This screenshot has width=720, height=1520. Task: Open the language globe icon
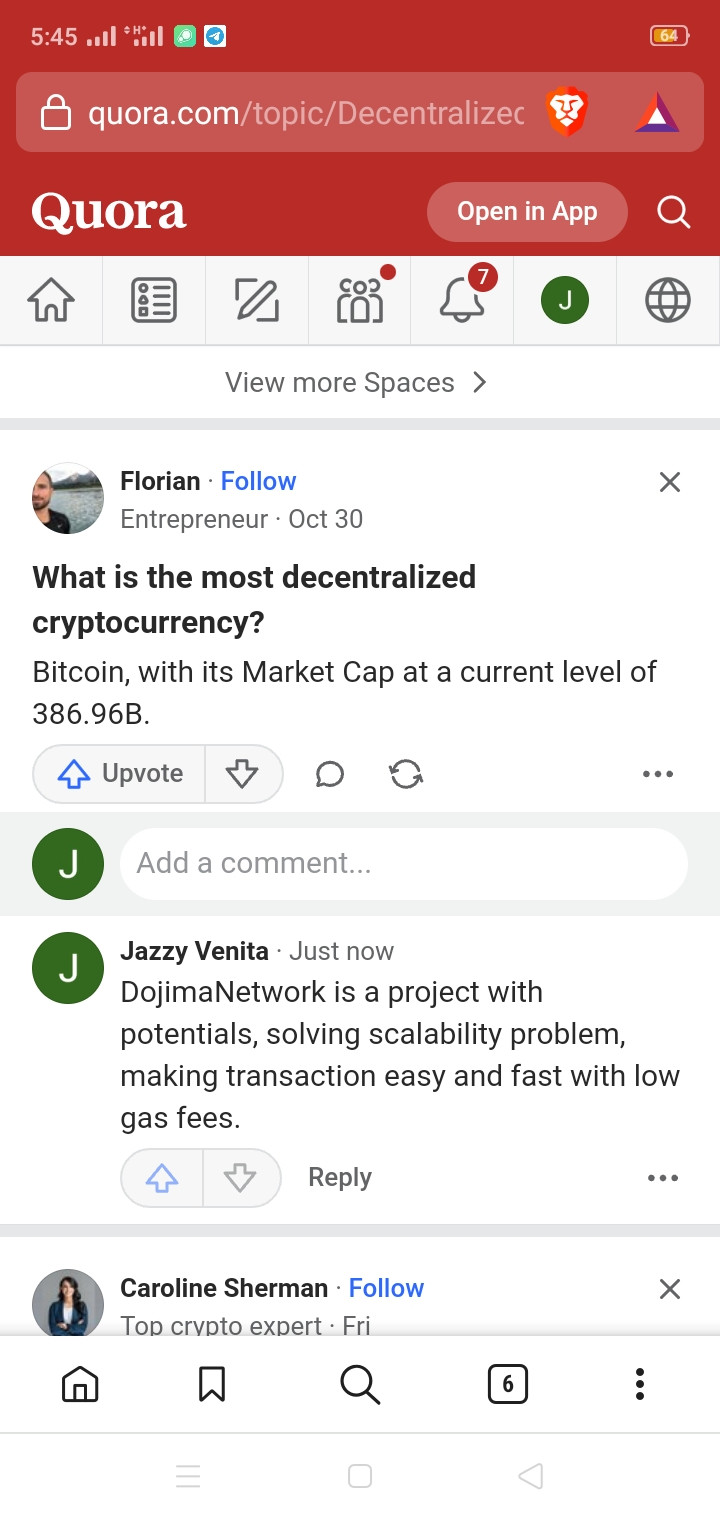(x=667, y=300)
